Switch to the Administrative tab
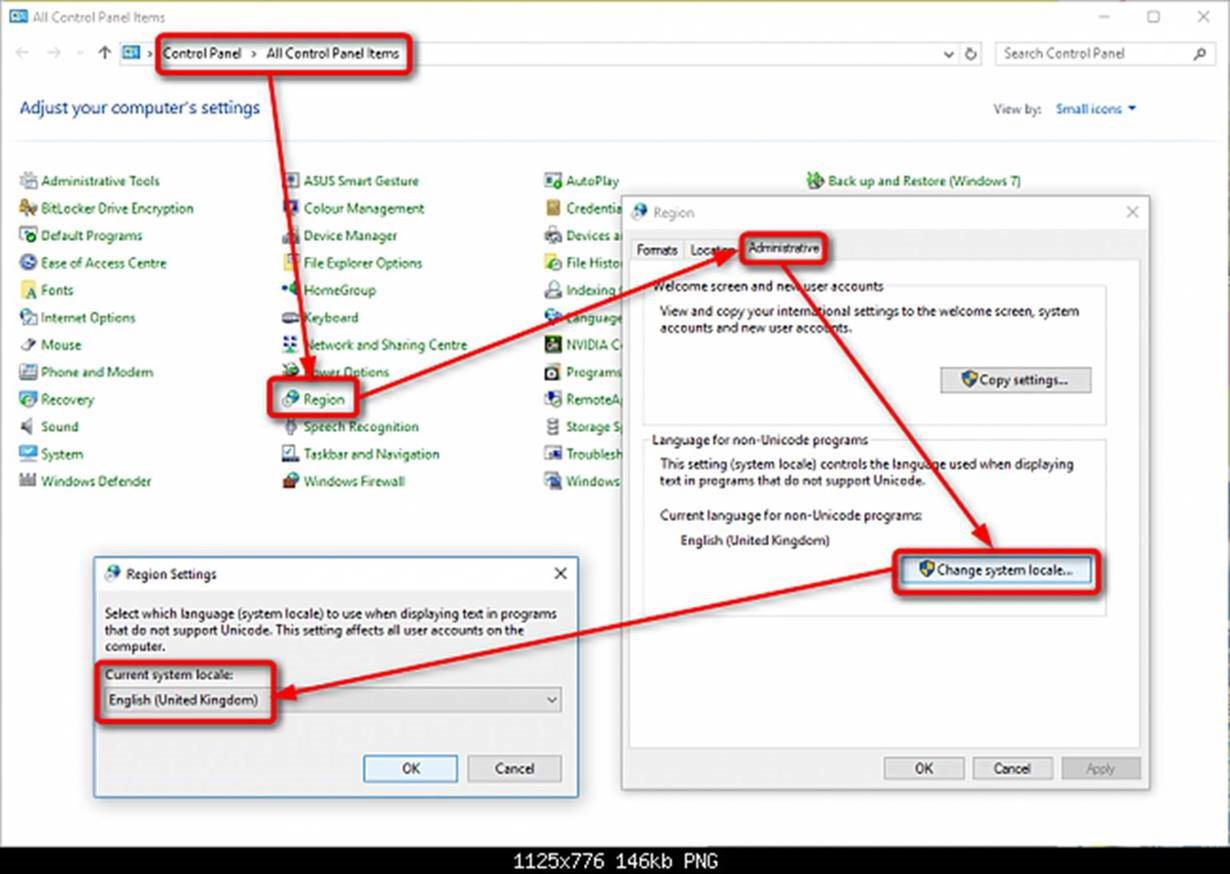The image size is (1230, 874). tap(784, 247)
